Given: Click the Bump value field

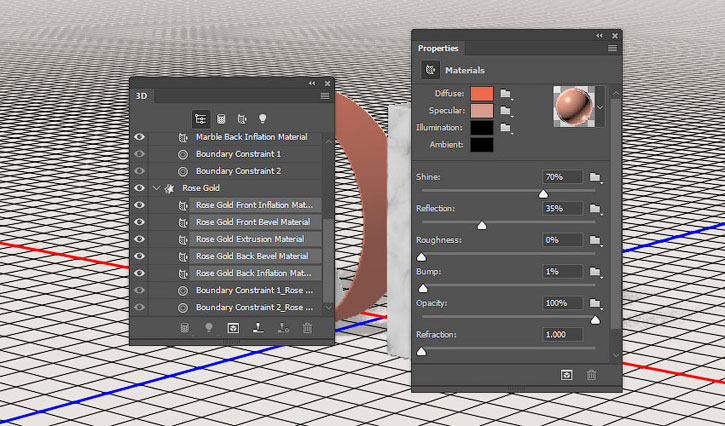Looking at the screenshot, I should click(x=562, y=272).
